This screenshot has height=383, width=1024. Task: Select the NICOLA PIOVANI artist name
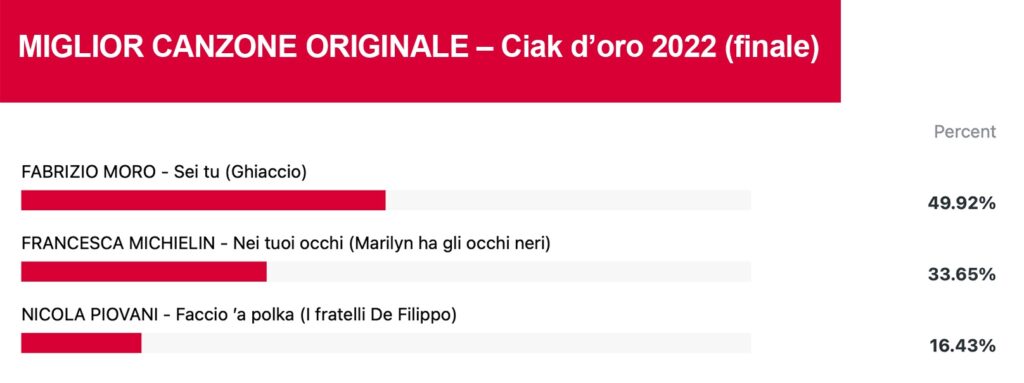(90, 315)
